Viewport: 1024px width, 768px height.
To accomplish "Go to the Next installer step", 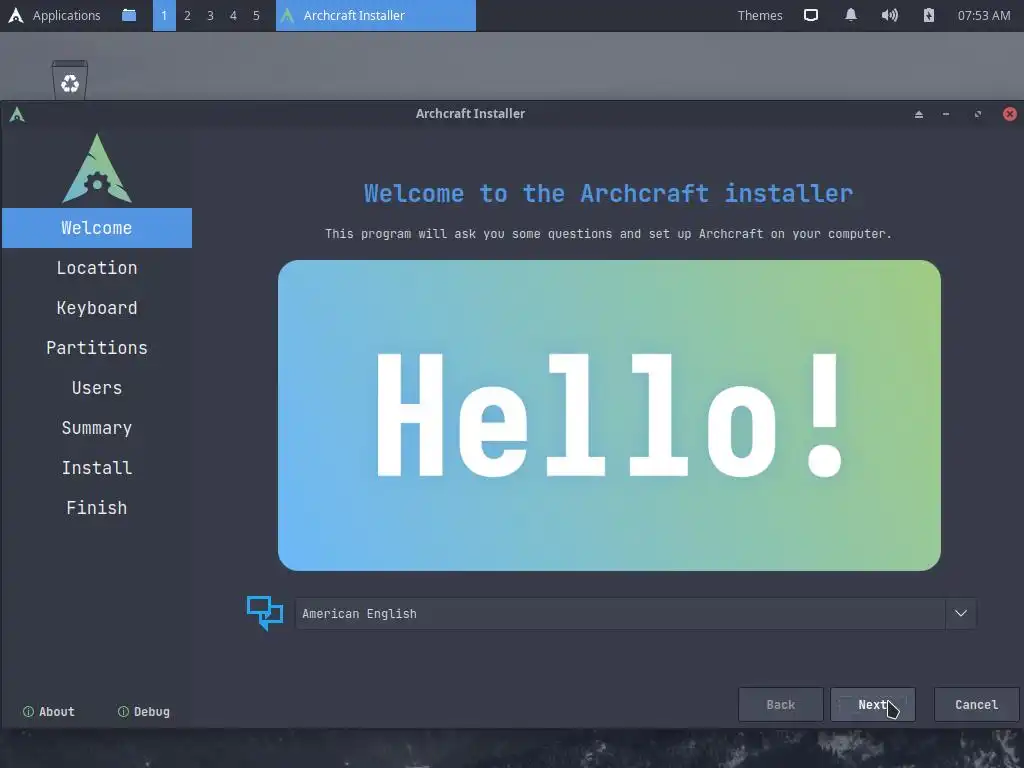I will (872, 705).
